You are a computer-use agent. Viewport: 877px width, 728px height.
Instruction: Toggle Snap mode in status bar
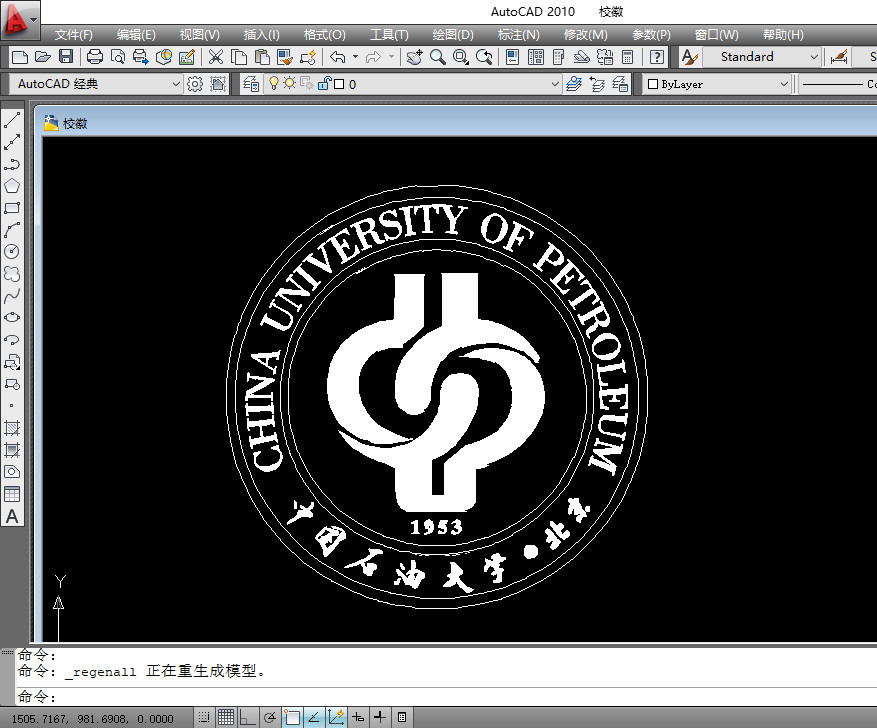[204, 717]
